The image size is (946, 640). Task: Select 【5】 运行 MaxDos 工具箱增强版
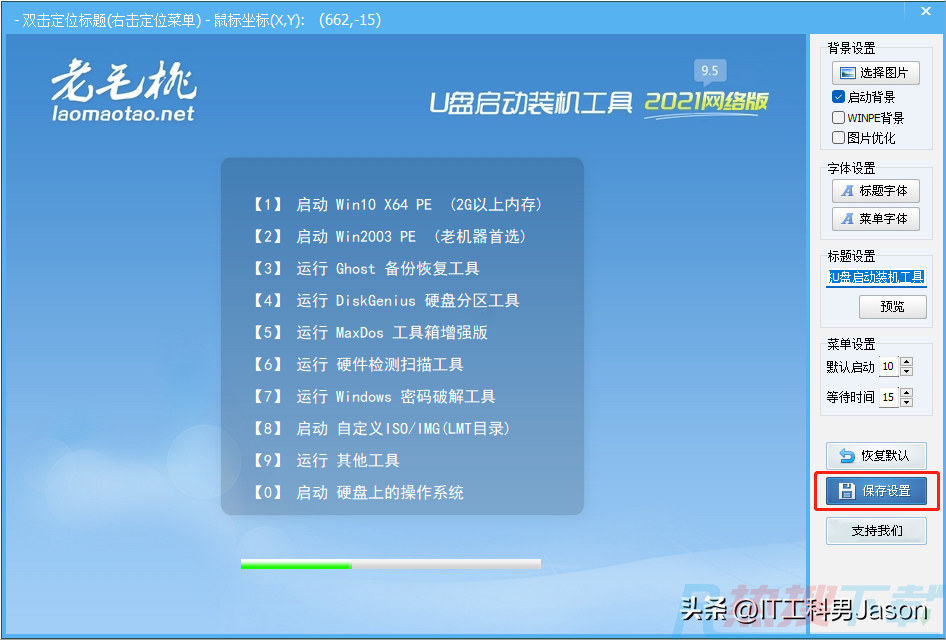[369, 332]
